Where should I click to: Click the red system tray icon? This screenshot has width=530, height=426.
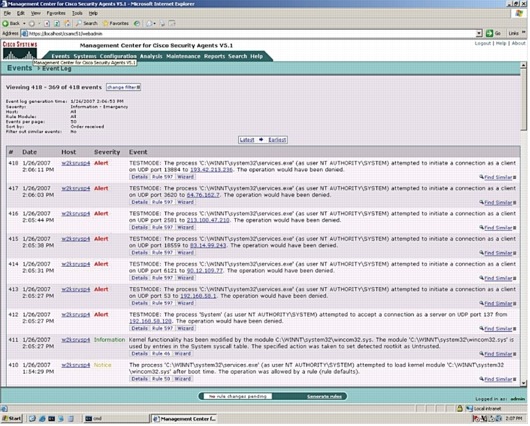(x=476, y=419)
